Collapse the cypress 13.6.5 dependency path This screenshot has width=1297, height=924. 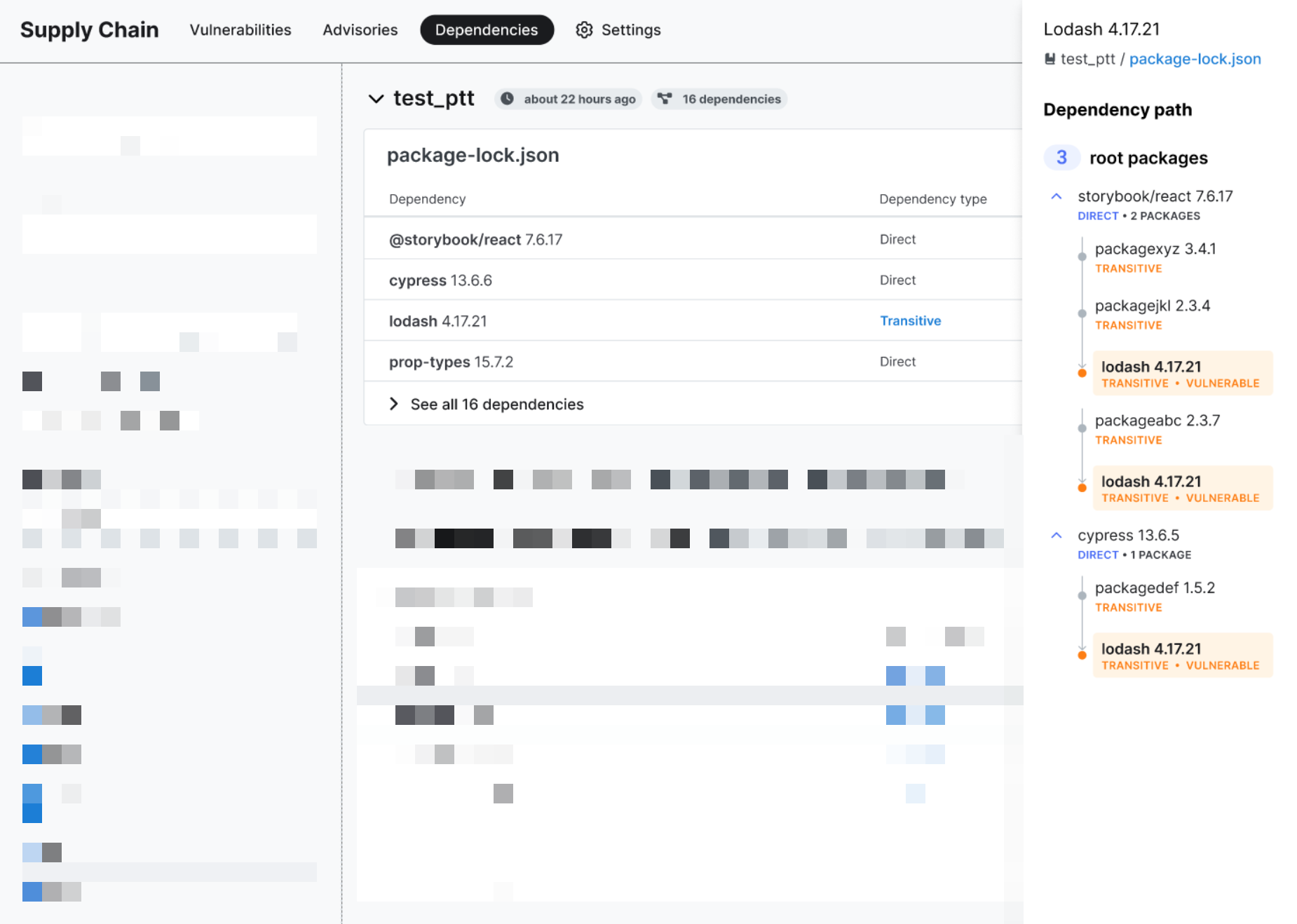pyautogui.click(x=1057, y=535)
